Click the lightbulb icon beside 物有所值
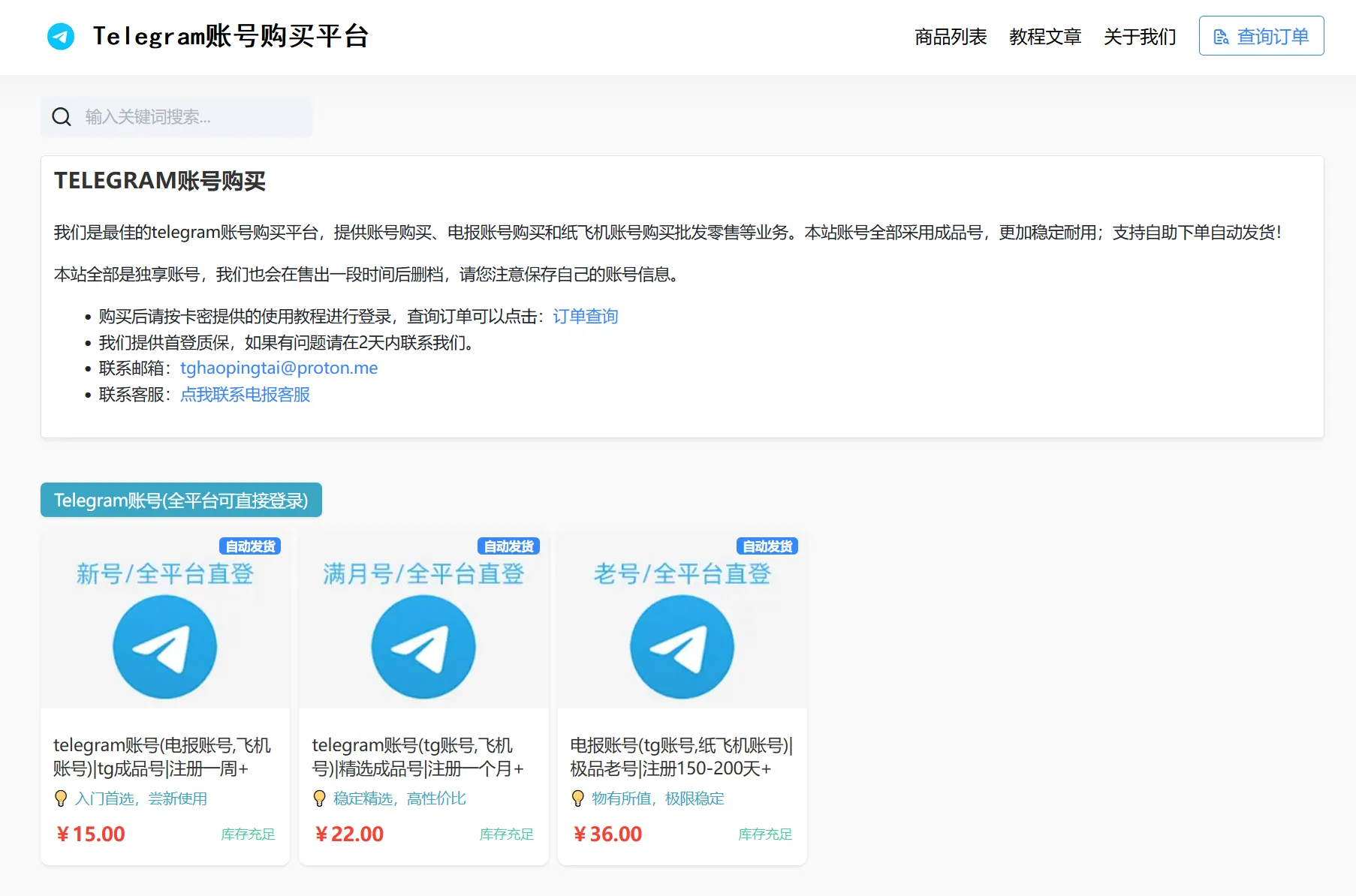Screen dimensions: 1356x896 click(577, 798)
